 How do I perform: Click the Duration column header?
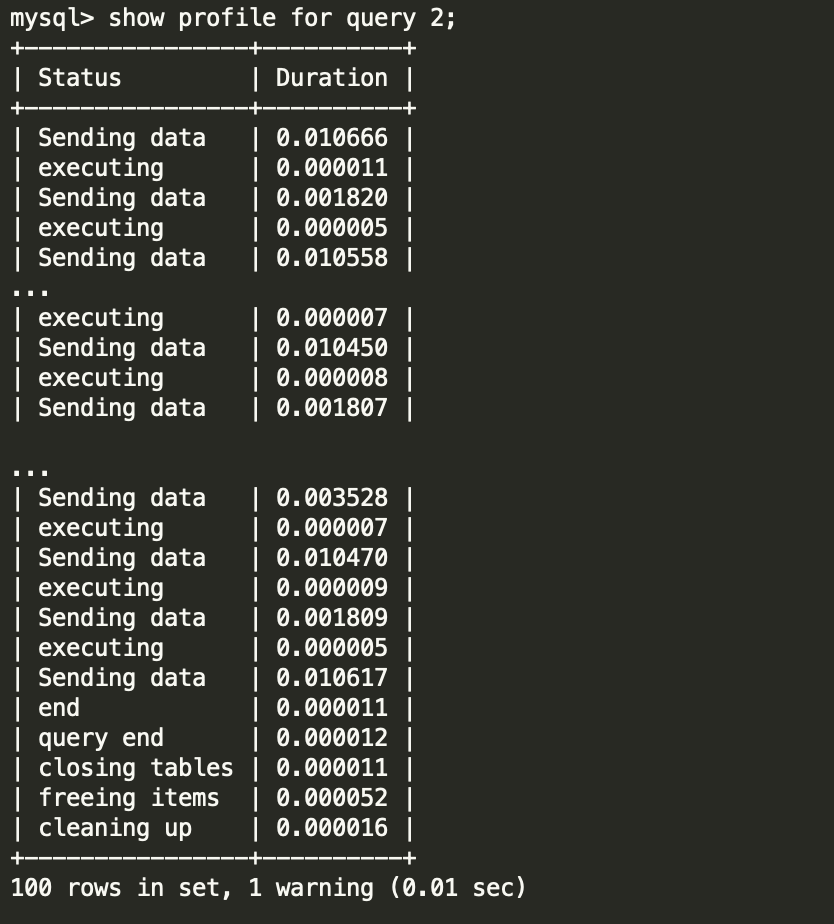point(331,78)
